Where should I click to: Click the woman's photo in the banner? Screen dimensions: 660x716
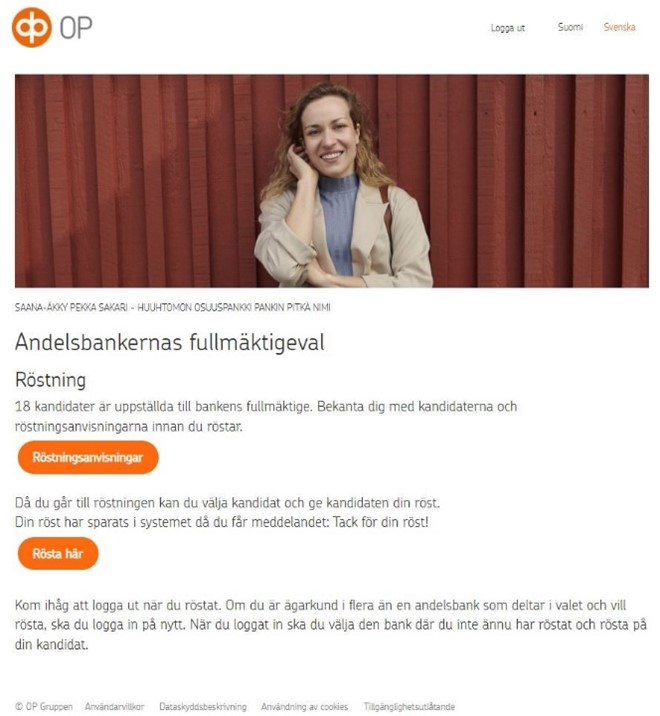point(332,181)
